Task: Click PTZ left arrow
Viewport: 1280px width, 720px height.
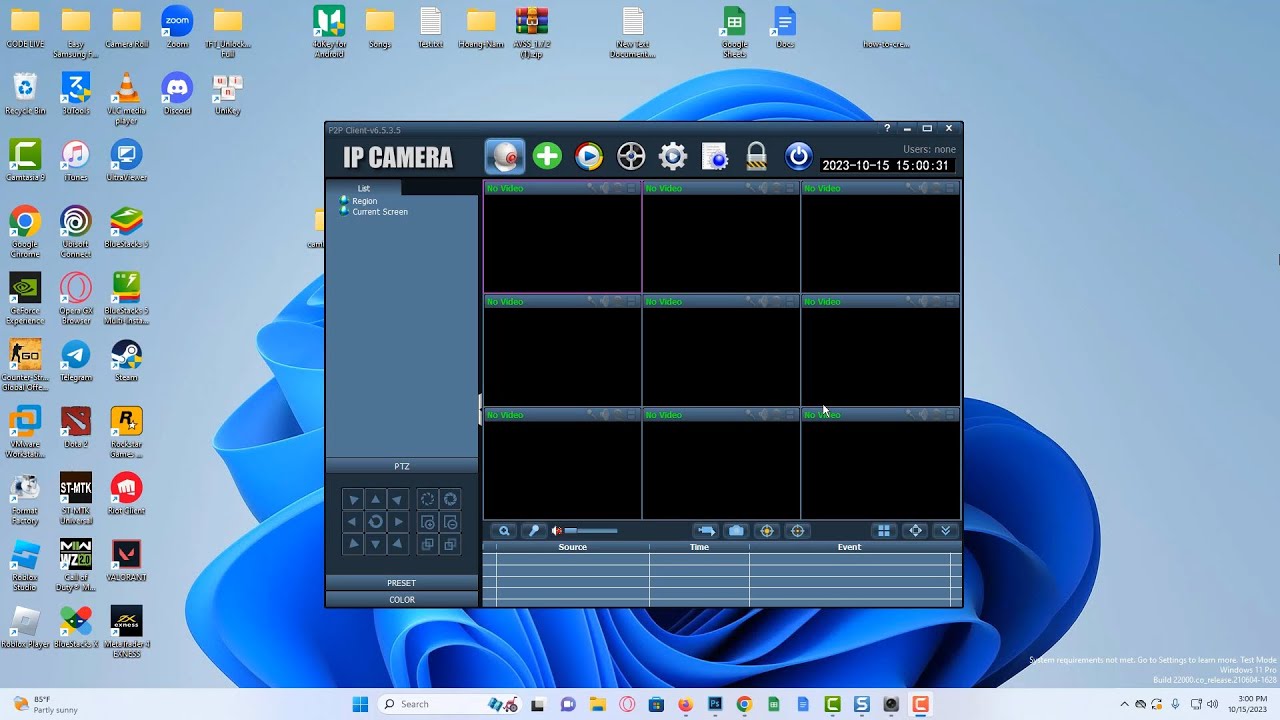Action: pos(352,522)
